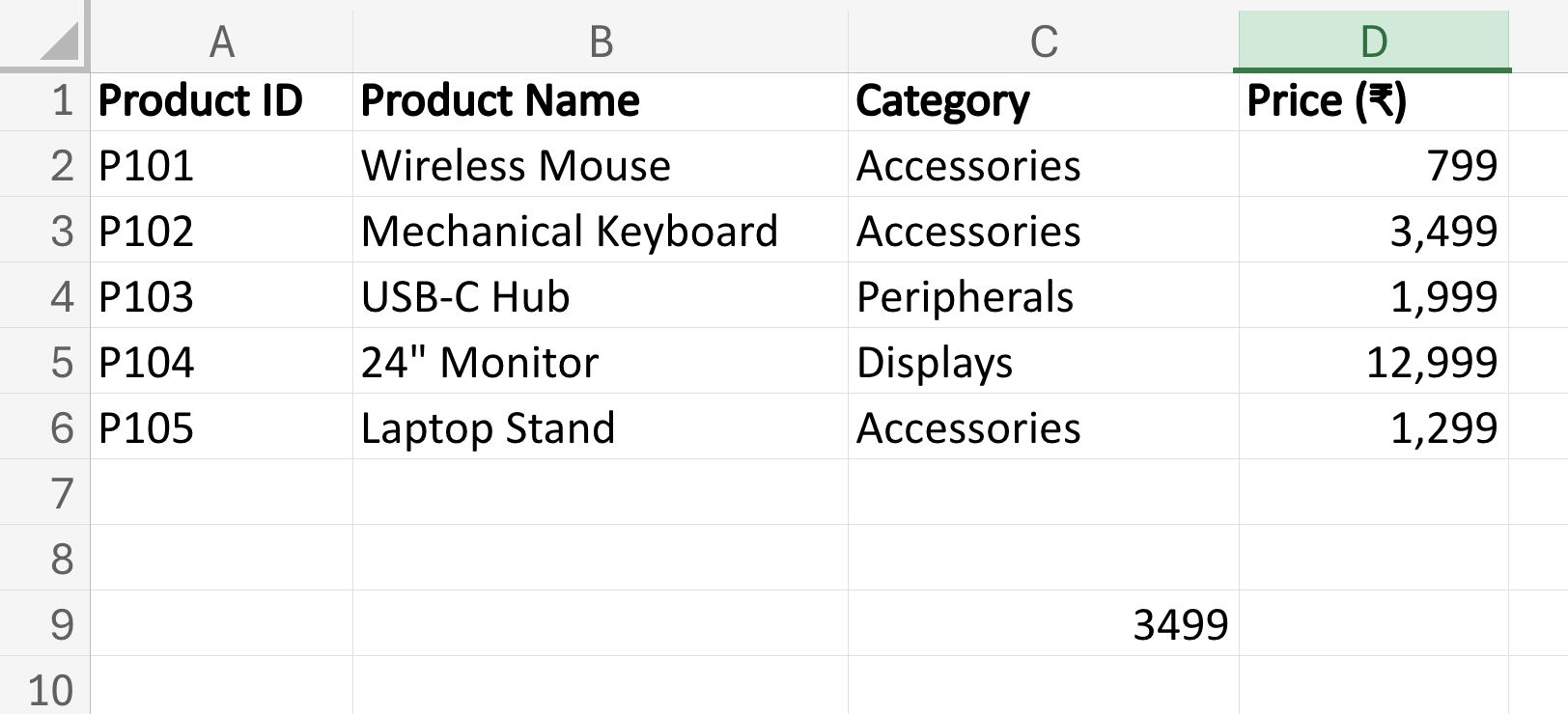1568x714 pixels.
Task: Select column A header
Action: click(220, 41)
